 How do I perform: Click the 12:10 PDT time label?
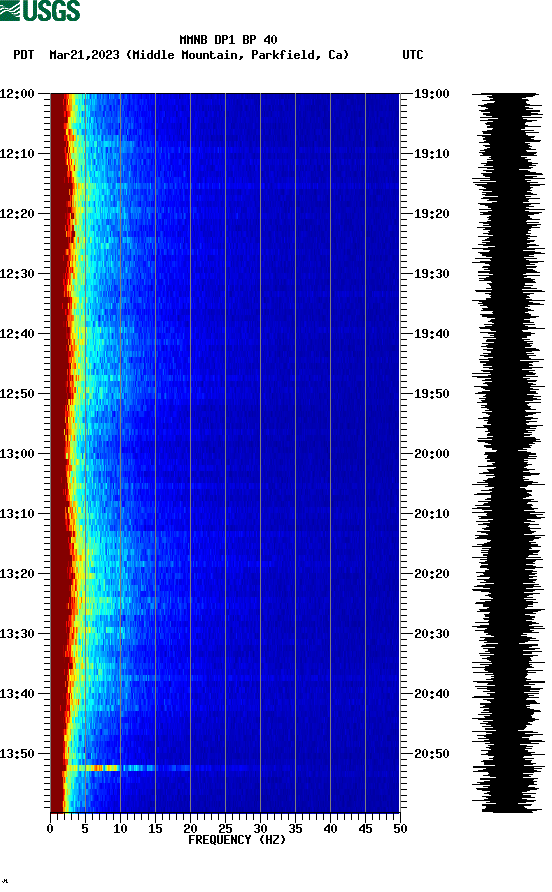coord(17,154)
